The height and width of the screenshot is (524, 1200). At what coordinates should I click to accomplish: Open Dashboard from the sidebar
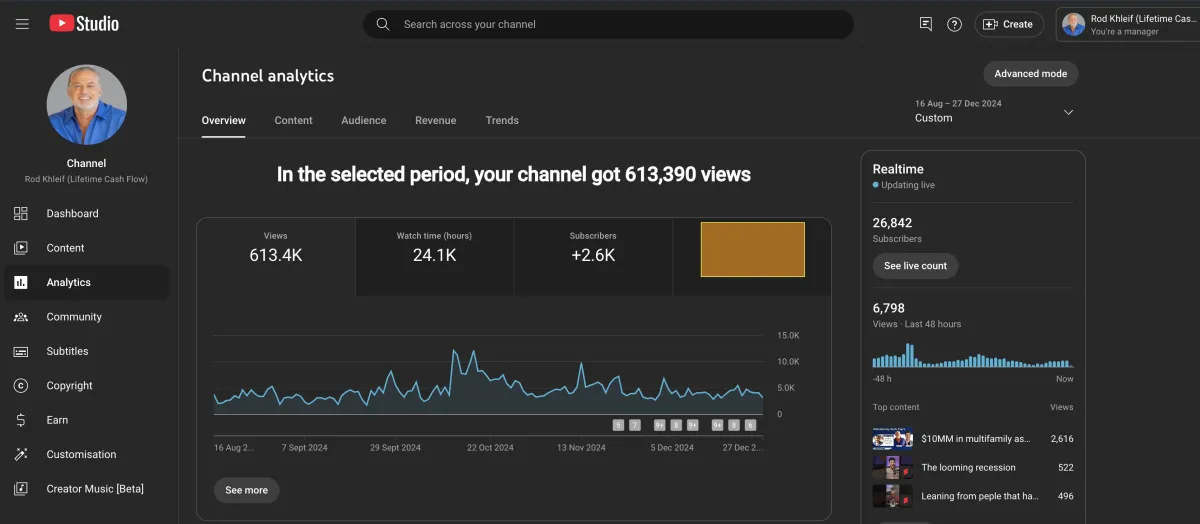point(72,214)
